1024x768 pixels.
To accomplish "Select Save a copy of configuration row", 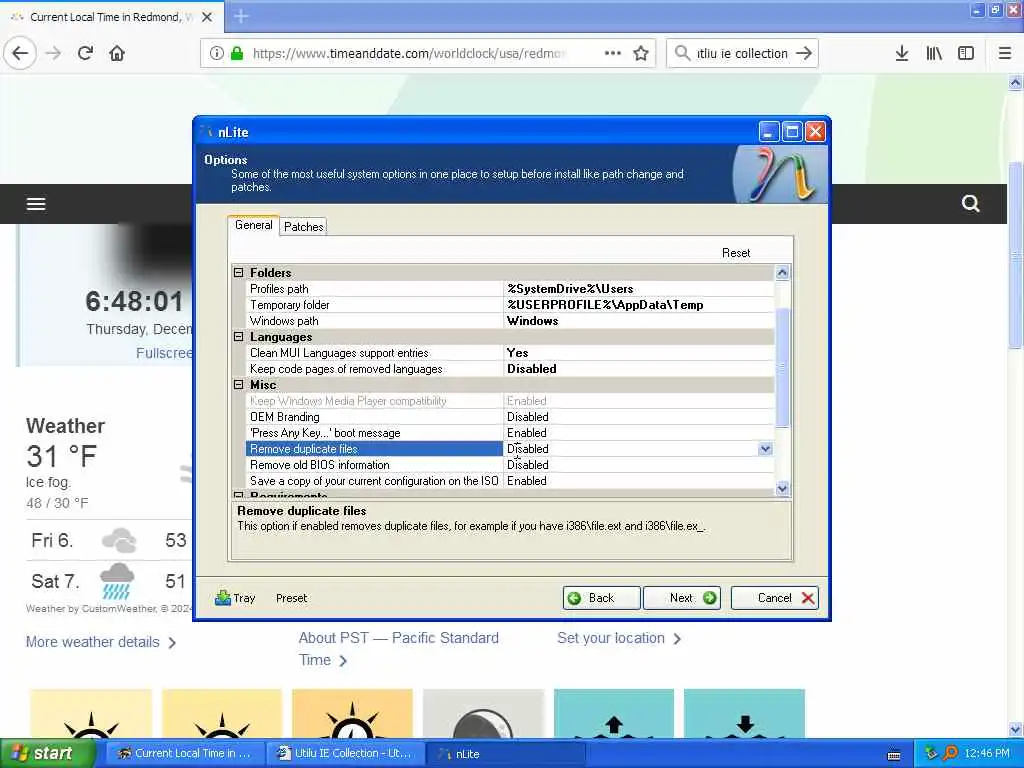I will 509,481.
